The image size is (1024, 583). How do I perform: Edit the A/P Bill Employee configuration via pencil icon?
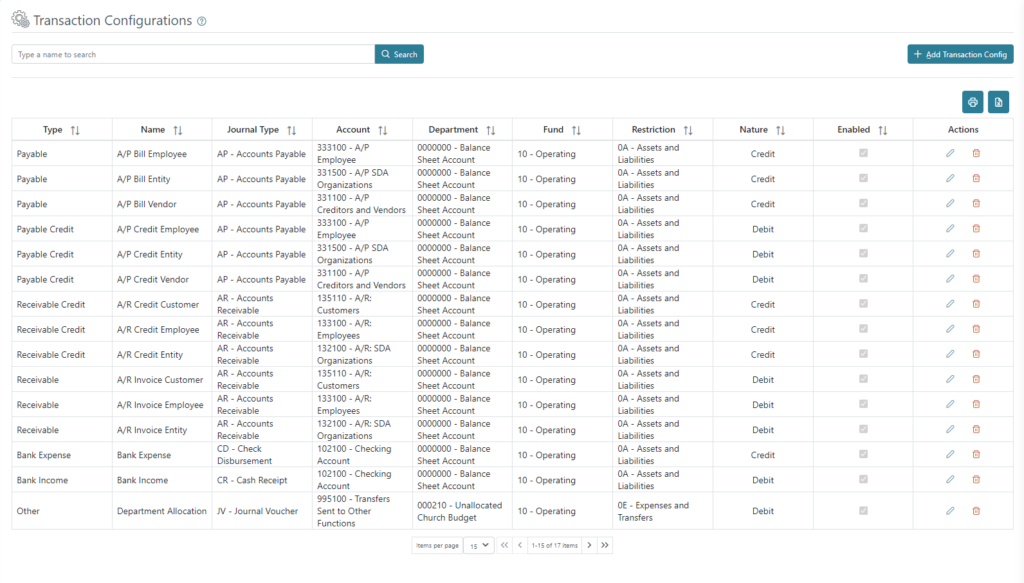[x=950, y=153]
